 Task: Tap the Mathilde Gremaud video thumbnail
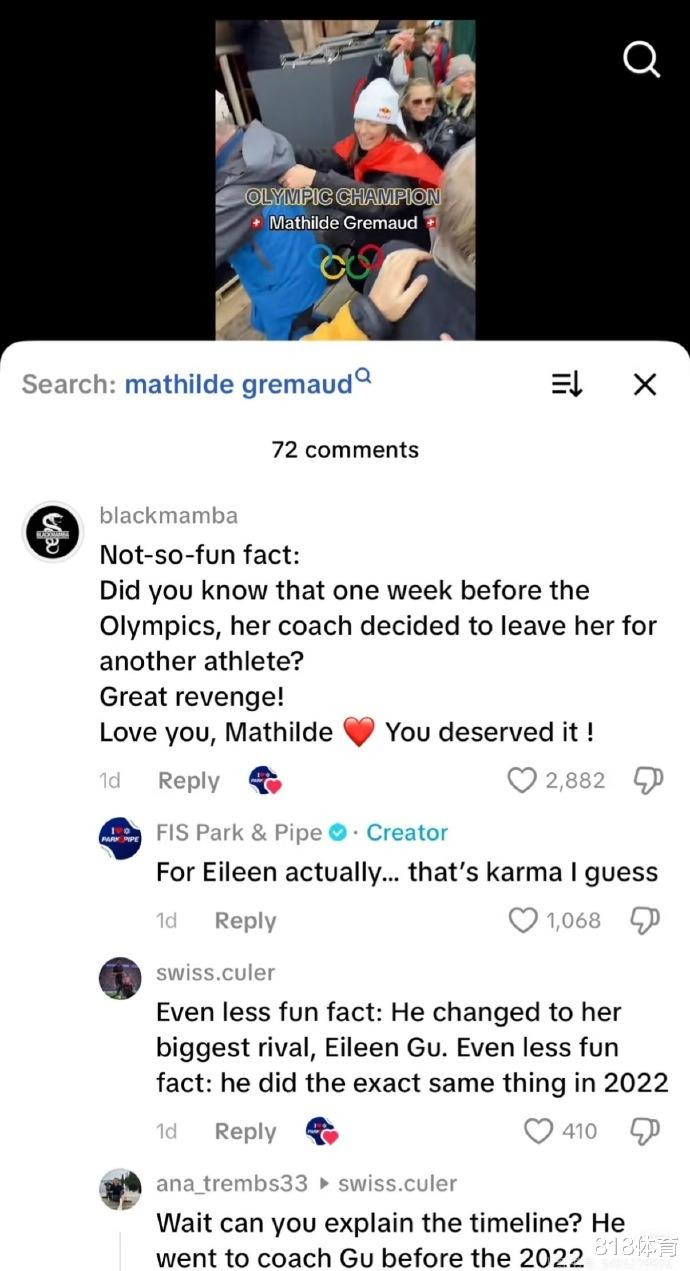tap(345, 180)
